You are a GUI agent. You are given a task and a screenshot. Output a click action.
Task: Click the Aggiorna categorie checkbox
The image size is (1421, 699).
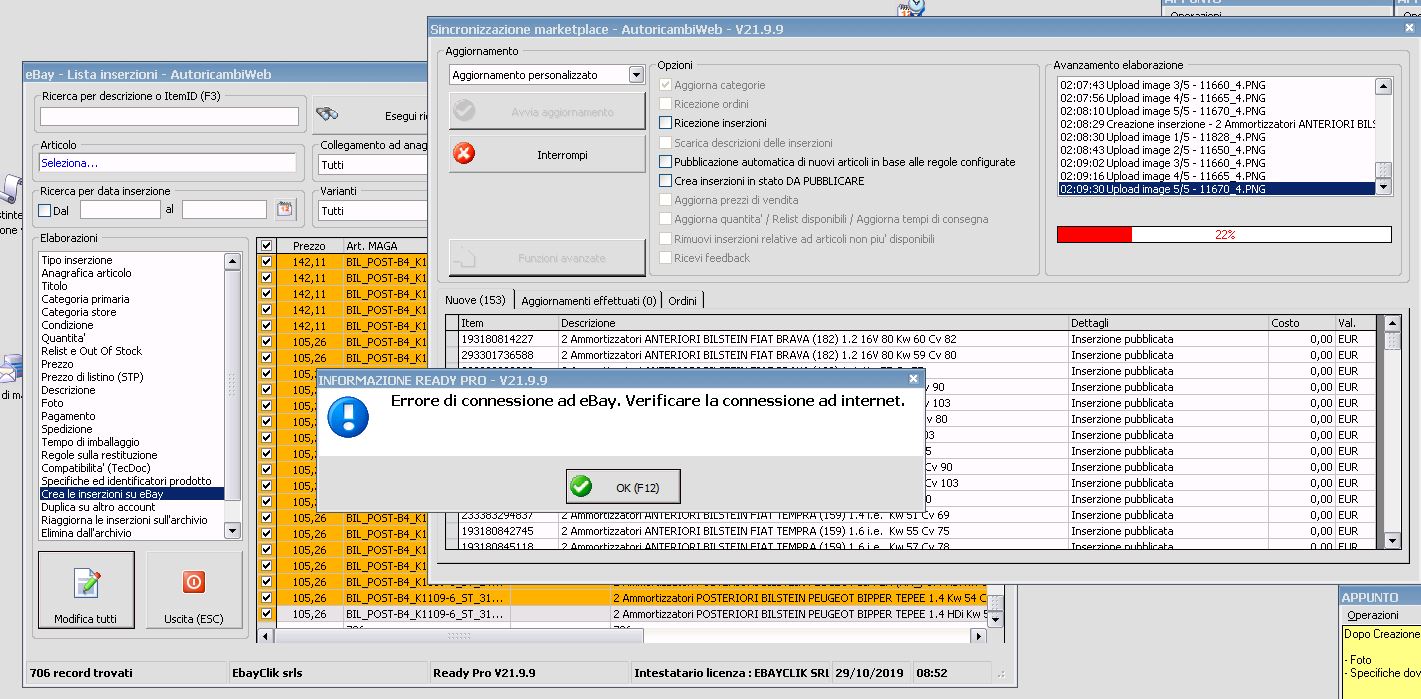[666, 85]
